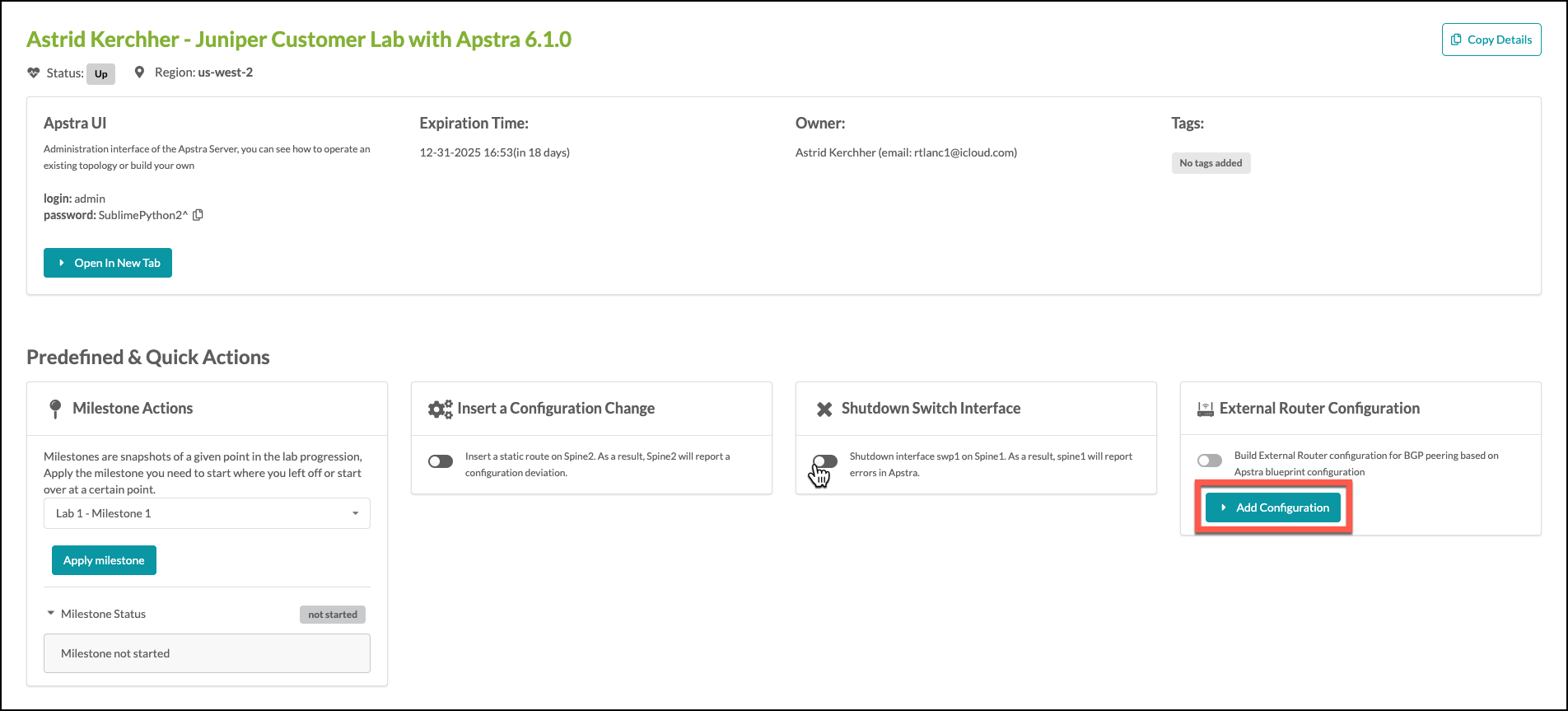1568x711 pixels.
Task: Click the Milestone Actions pin icon
Action: [55, 409]
